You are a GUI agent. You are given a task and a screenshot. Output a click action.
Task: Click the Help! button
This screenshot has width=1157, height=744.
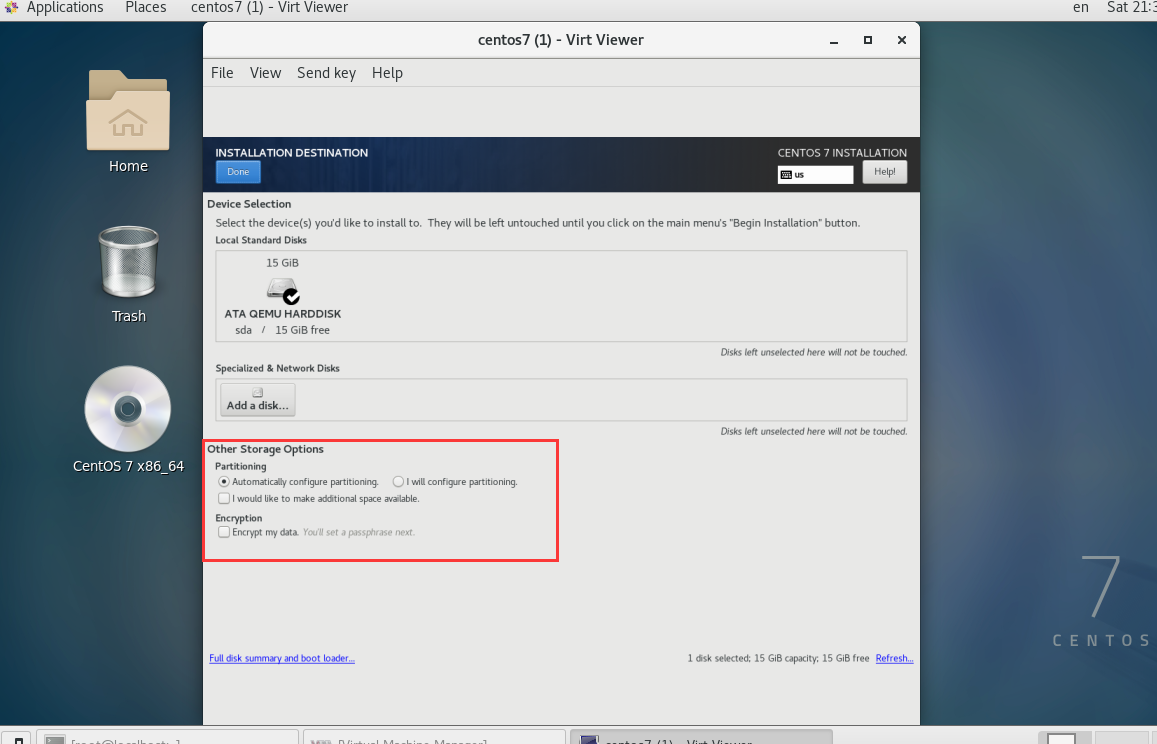pyautogui.click(x=885, y=172)
